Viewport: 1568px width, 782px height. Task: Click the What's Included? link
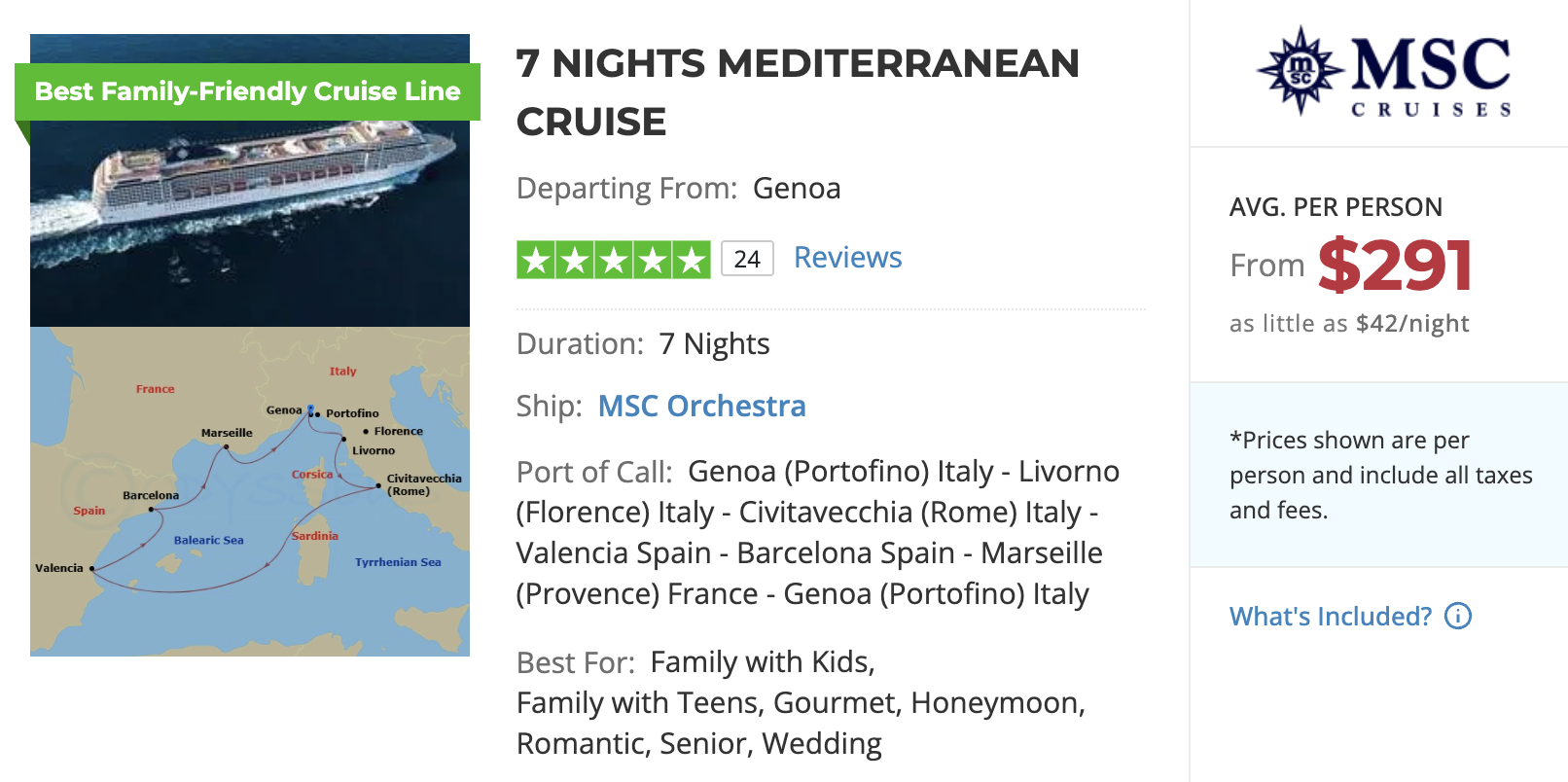(x=1329, y=616)
